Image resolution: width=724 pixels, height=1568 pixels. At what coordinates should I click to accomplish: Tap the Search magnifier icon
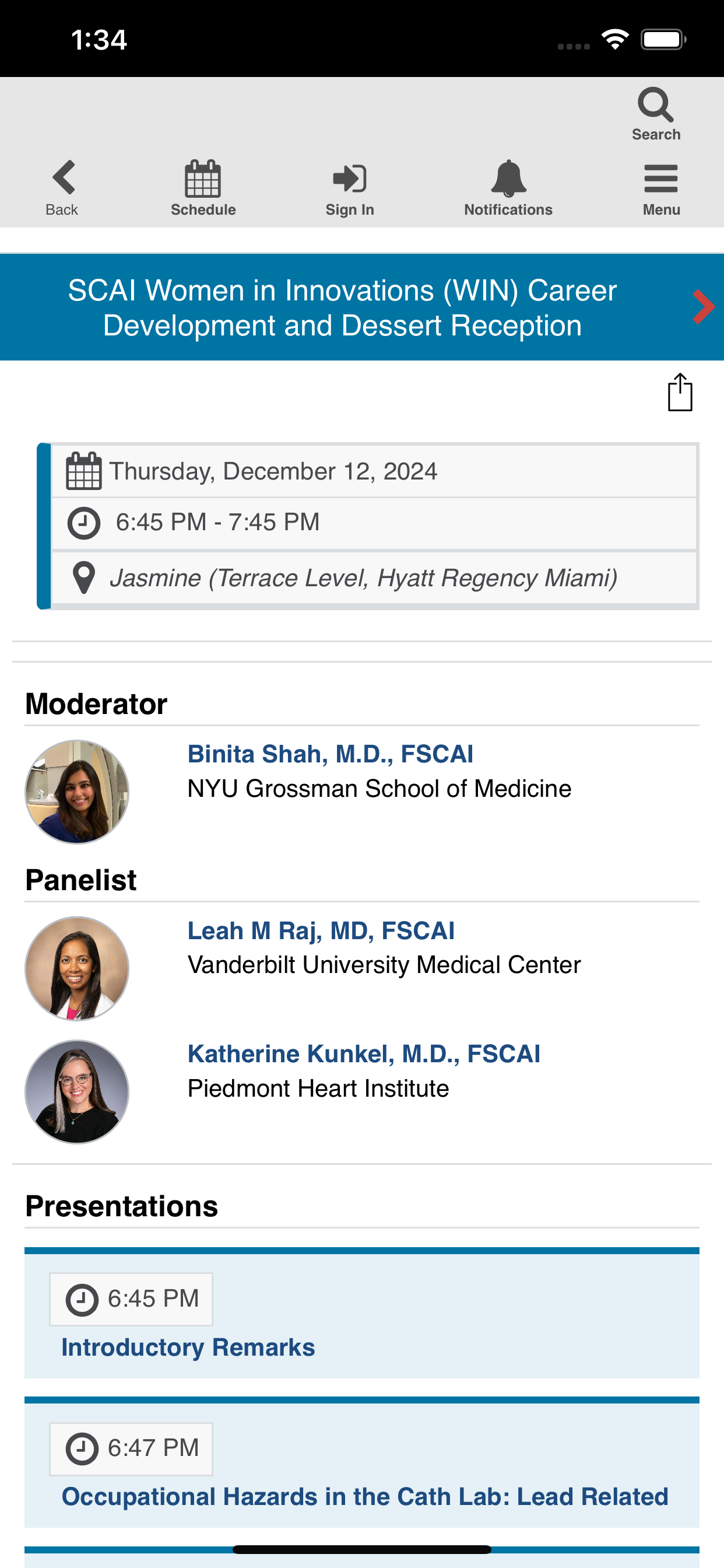click(x=655, y=106)
